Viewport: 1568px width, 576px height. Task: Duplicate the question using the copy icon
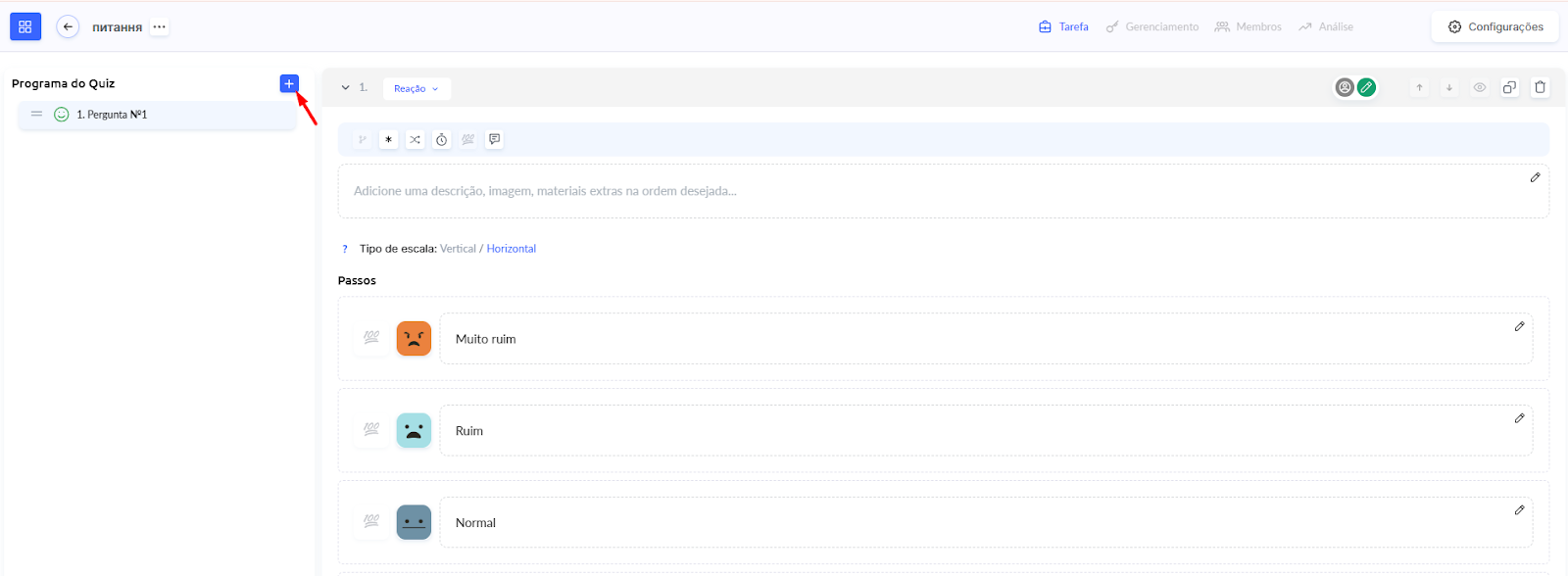coord(1509,87)
